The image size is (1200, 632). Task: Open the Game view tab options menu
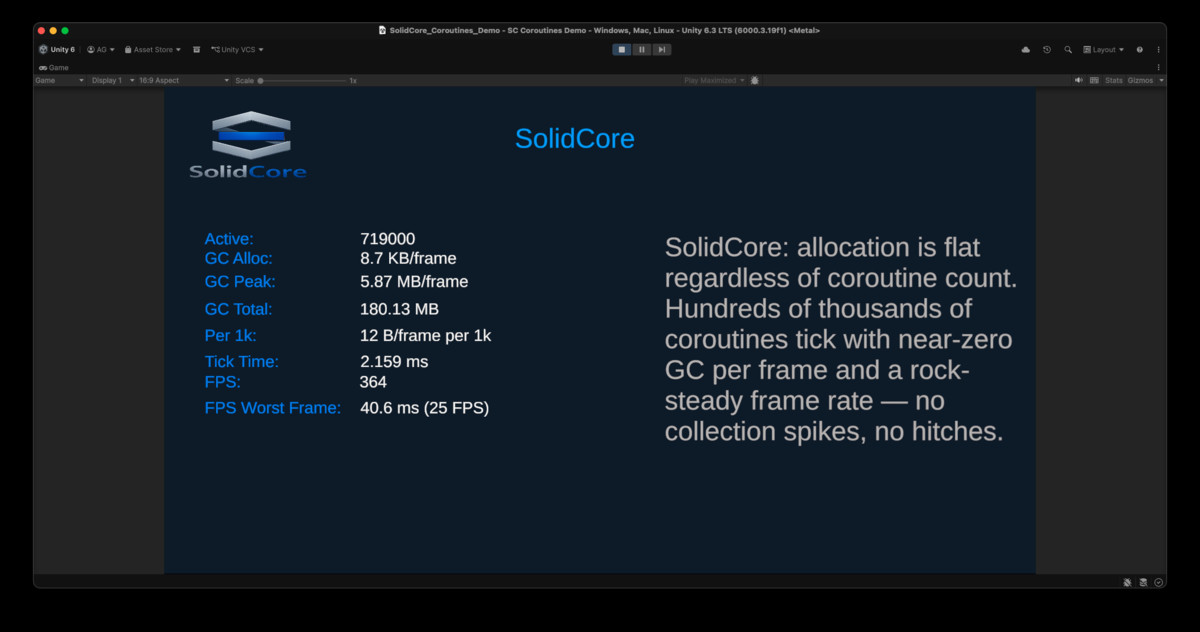[1159, 68]
